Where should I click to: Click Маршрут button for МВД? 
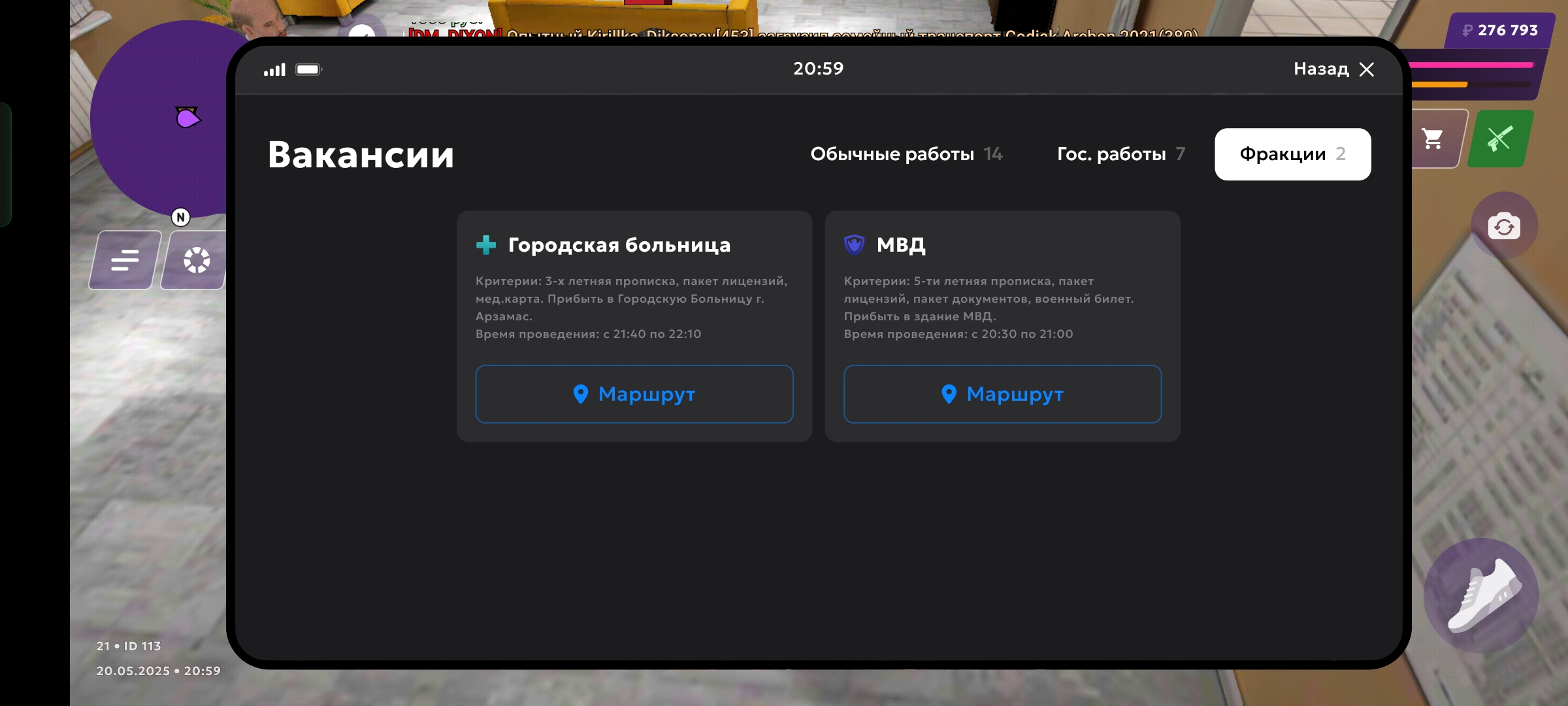pos(1002,394)
